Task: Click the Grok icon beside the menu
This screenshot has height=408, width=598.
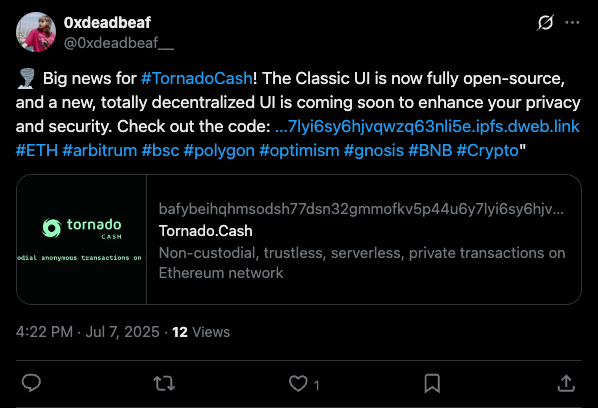Action: coord(545,23)
